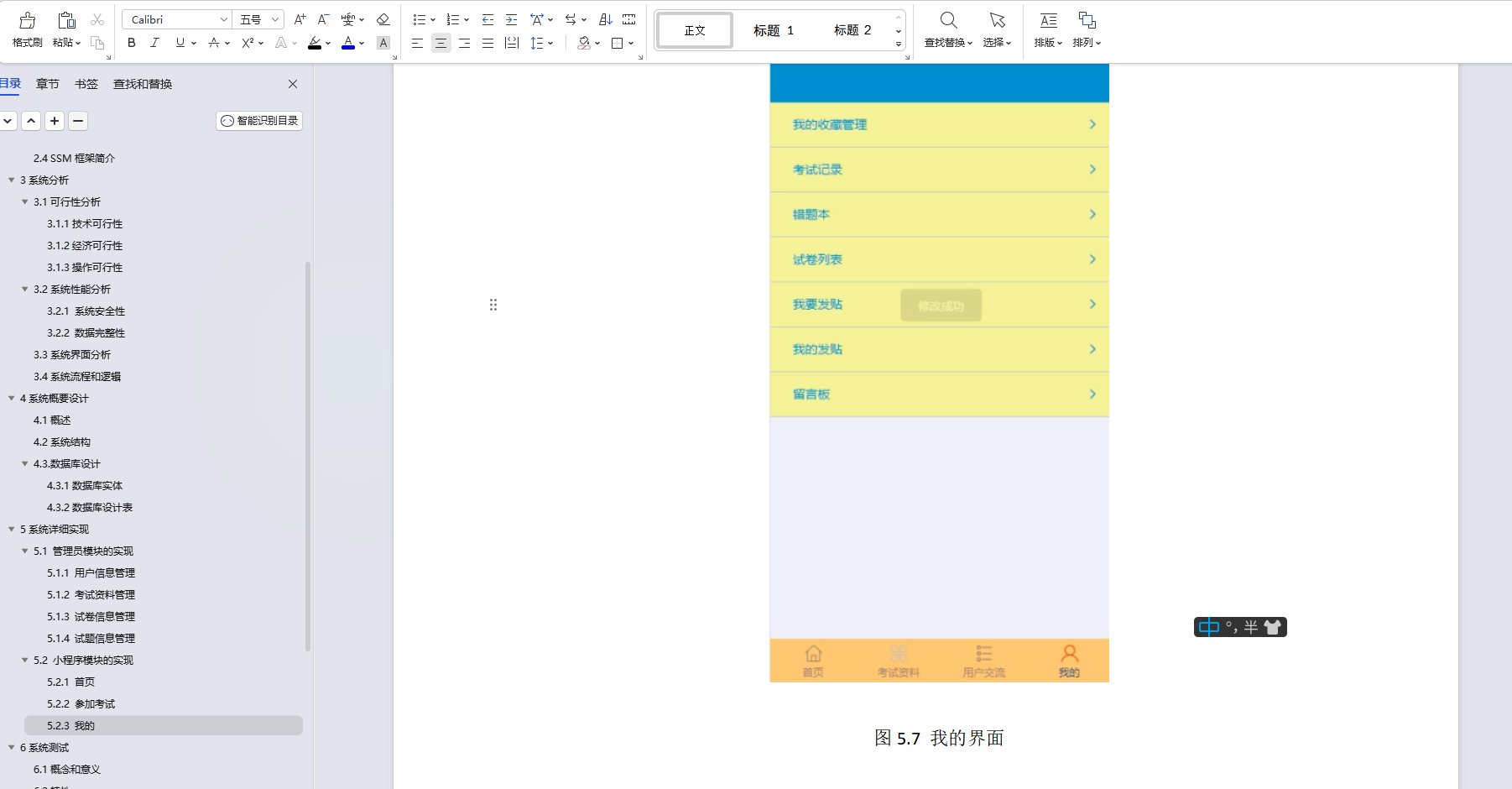1512x789 pixels.
Task: Click the 智能识别目录 button
Action: click(x=258, y=120)
